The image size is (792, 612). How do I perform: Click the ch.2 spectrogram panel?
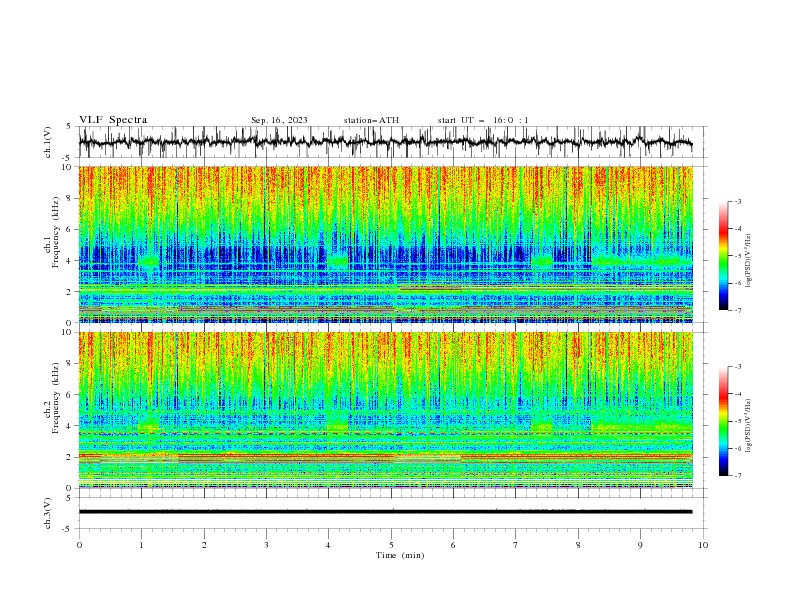pos(385,410)
